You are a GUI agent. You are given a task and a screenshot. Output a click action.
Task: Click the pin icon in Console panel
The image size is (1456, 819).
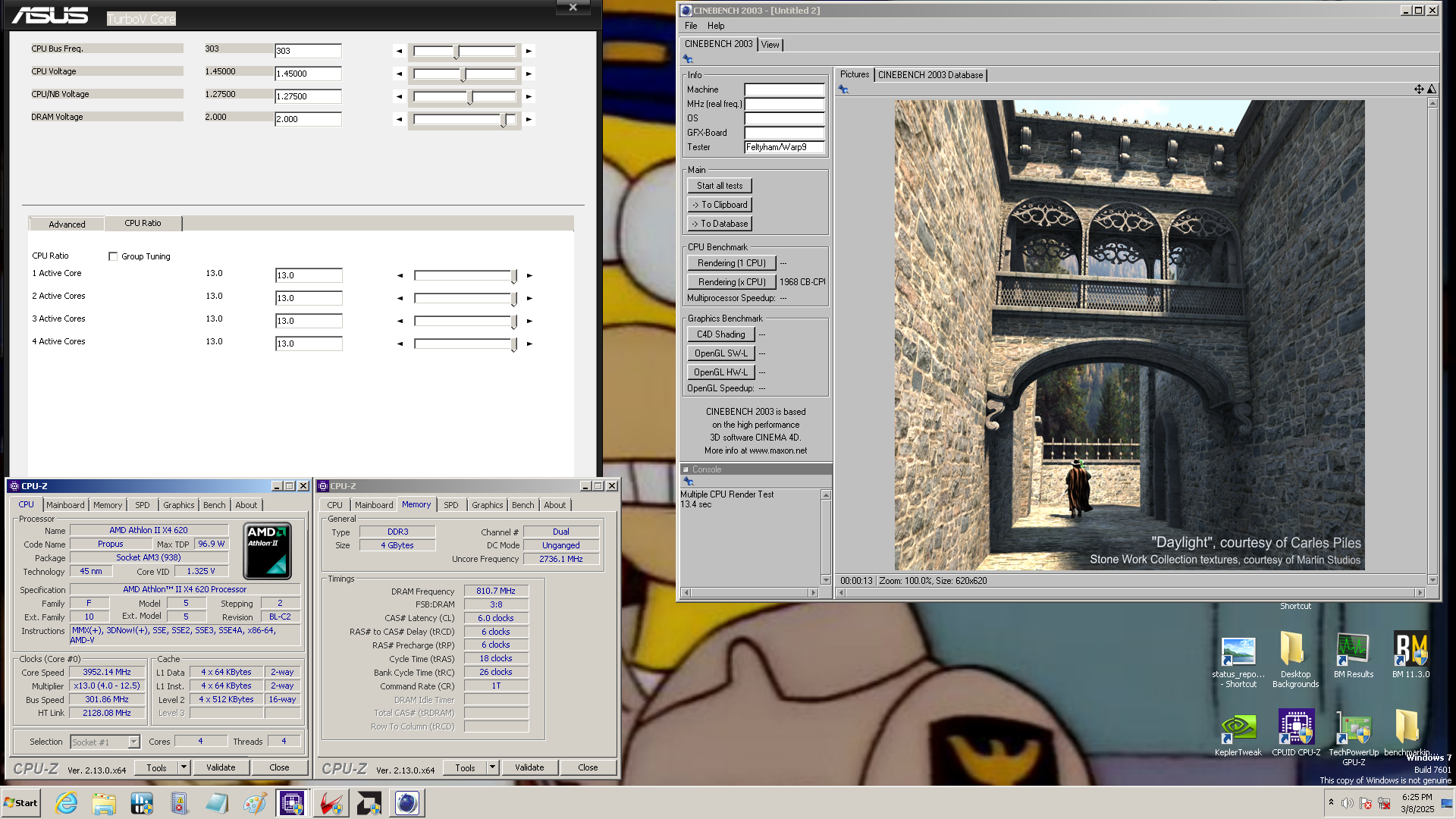(x=689, y=482)
